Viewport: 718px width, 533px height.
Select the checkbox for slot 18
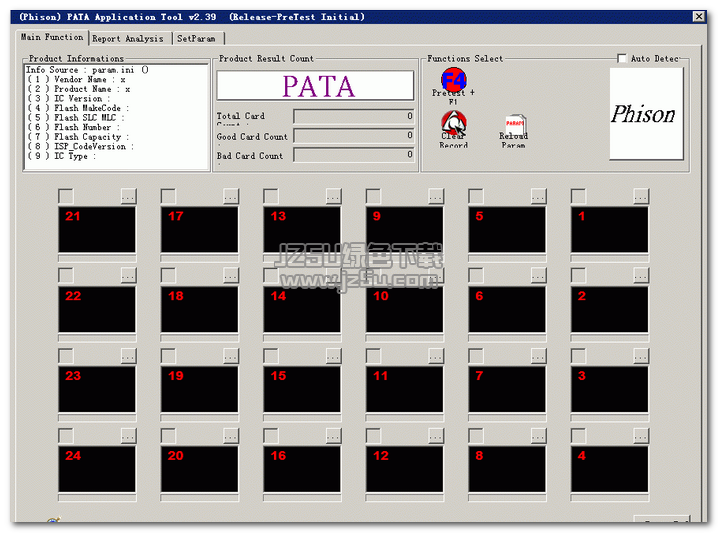point(169,276)
